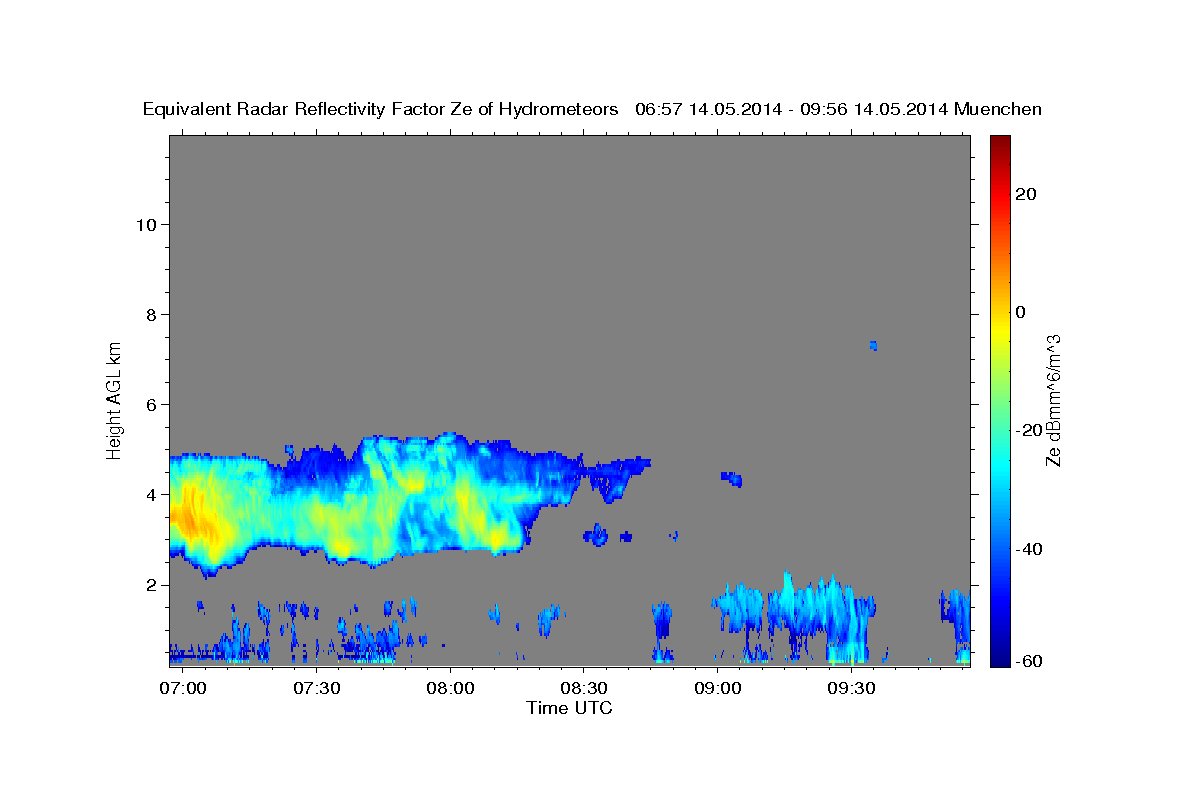This screenshot has width=1200, height=800.
Task: Click the height tick label '4'
Action: pos(152,495)
